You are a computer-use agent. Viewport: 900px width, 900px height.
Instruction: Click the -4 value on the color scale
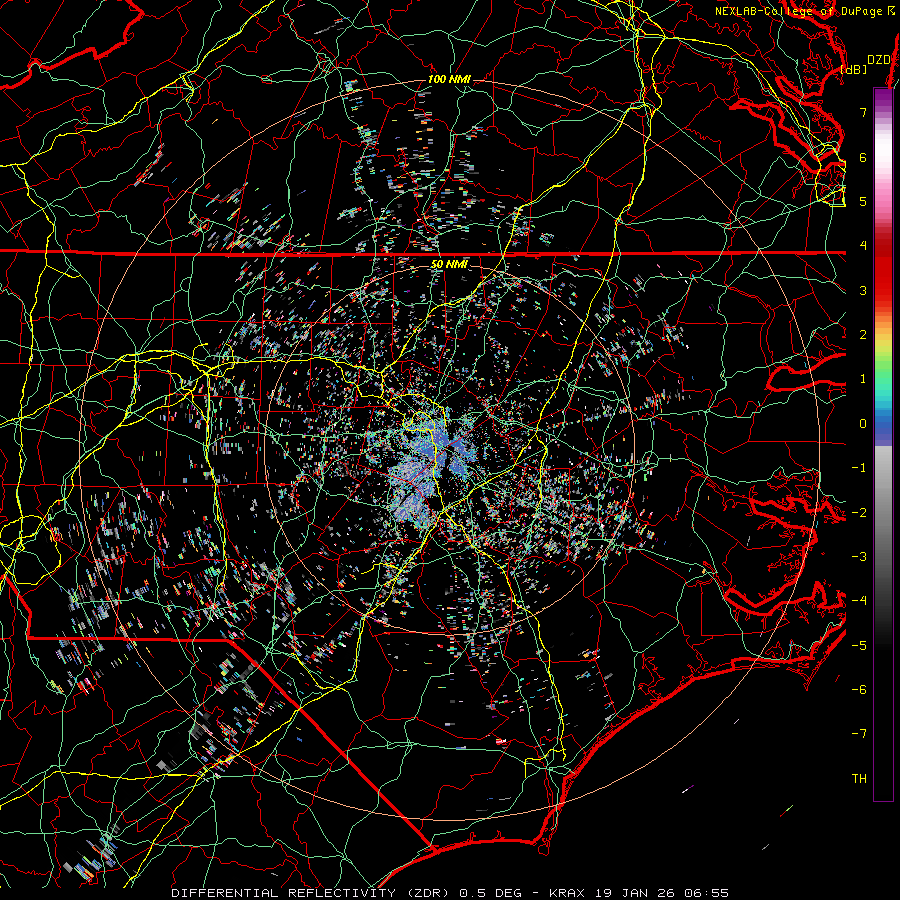pyautogui.click(x=859, y=601)
